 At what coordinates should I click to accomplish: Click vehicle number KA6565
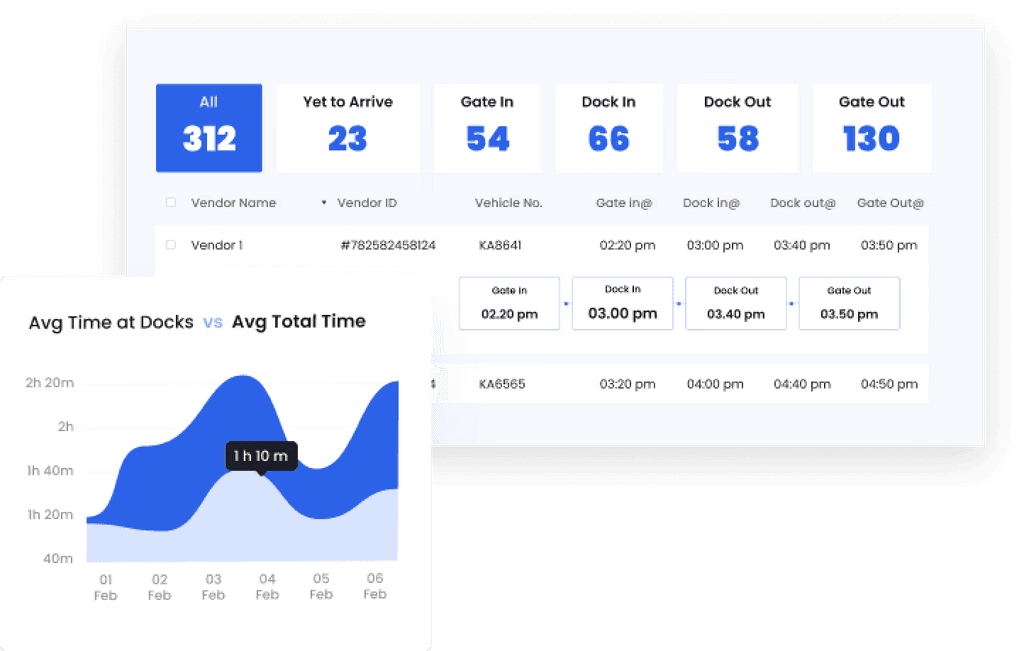coord(502,384)
